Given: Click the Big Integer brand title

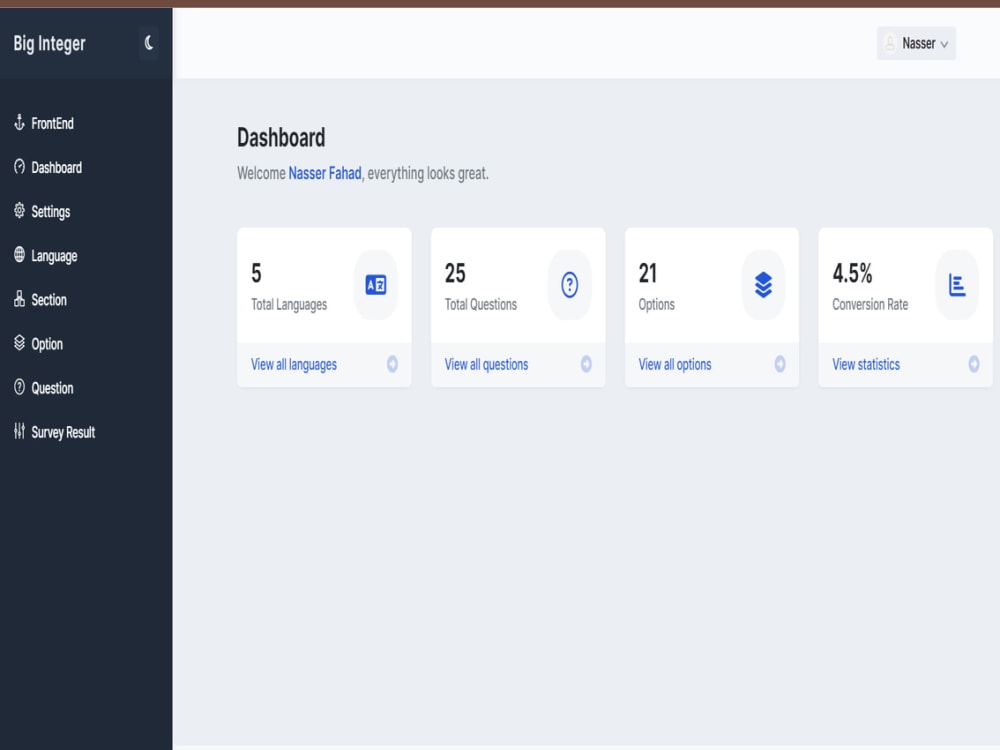Looking at the screenshot, I should [49, 44].
